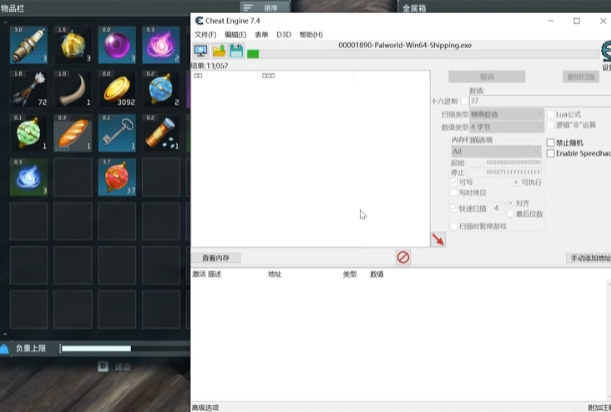Image resolution: width=611 pixels, height=412 pixels.
Task: Check the 扫描时暂停游戏 pause game option
Action: pos(454,226)
